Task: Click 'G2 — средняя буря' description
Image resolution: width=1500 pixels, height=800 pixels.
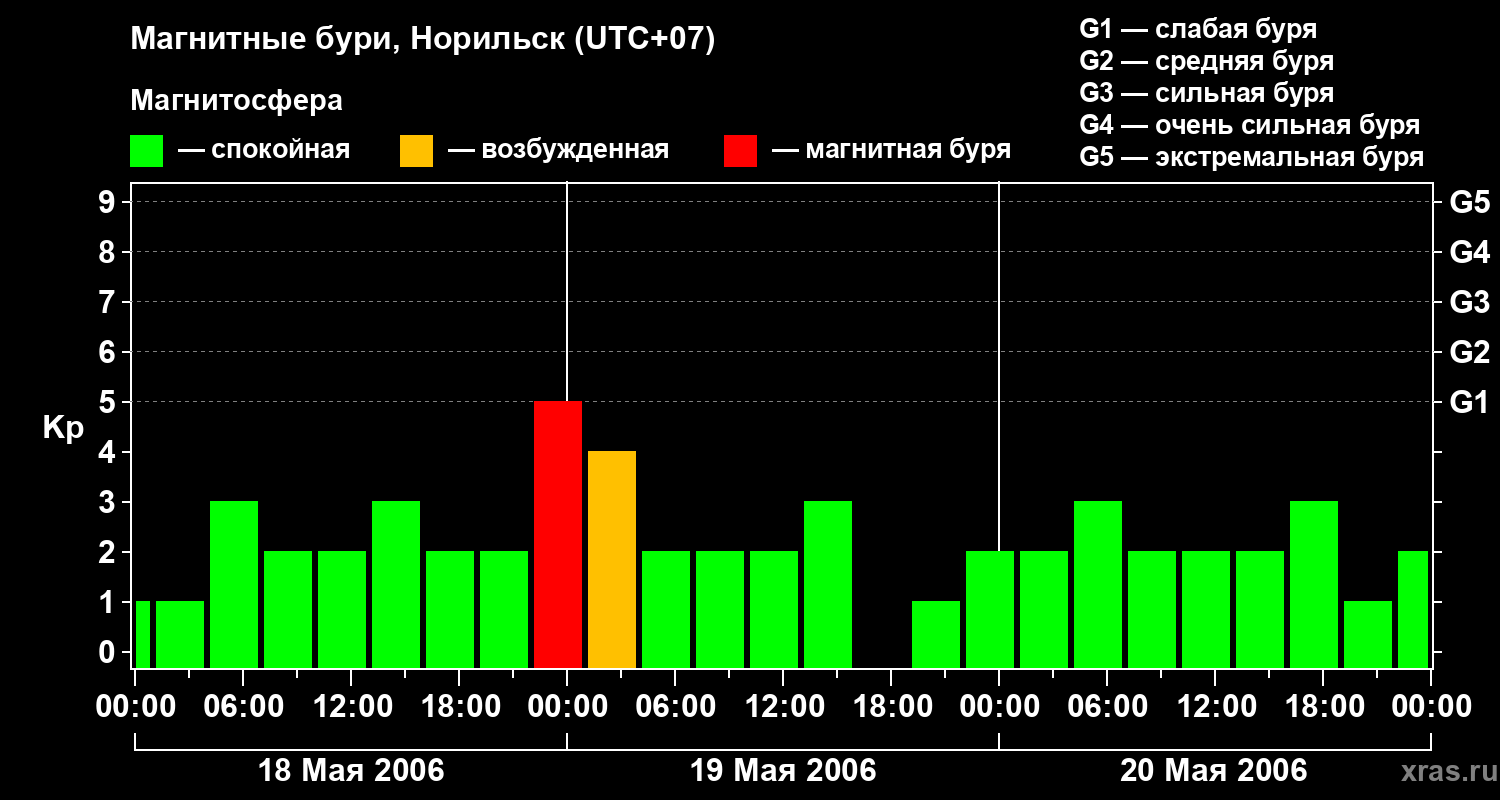Action: point(1207,61)
